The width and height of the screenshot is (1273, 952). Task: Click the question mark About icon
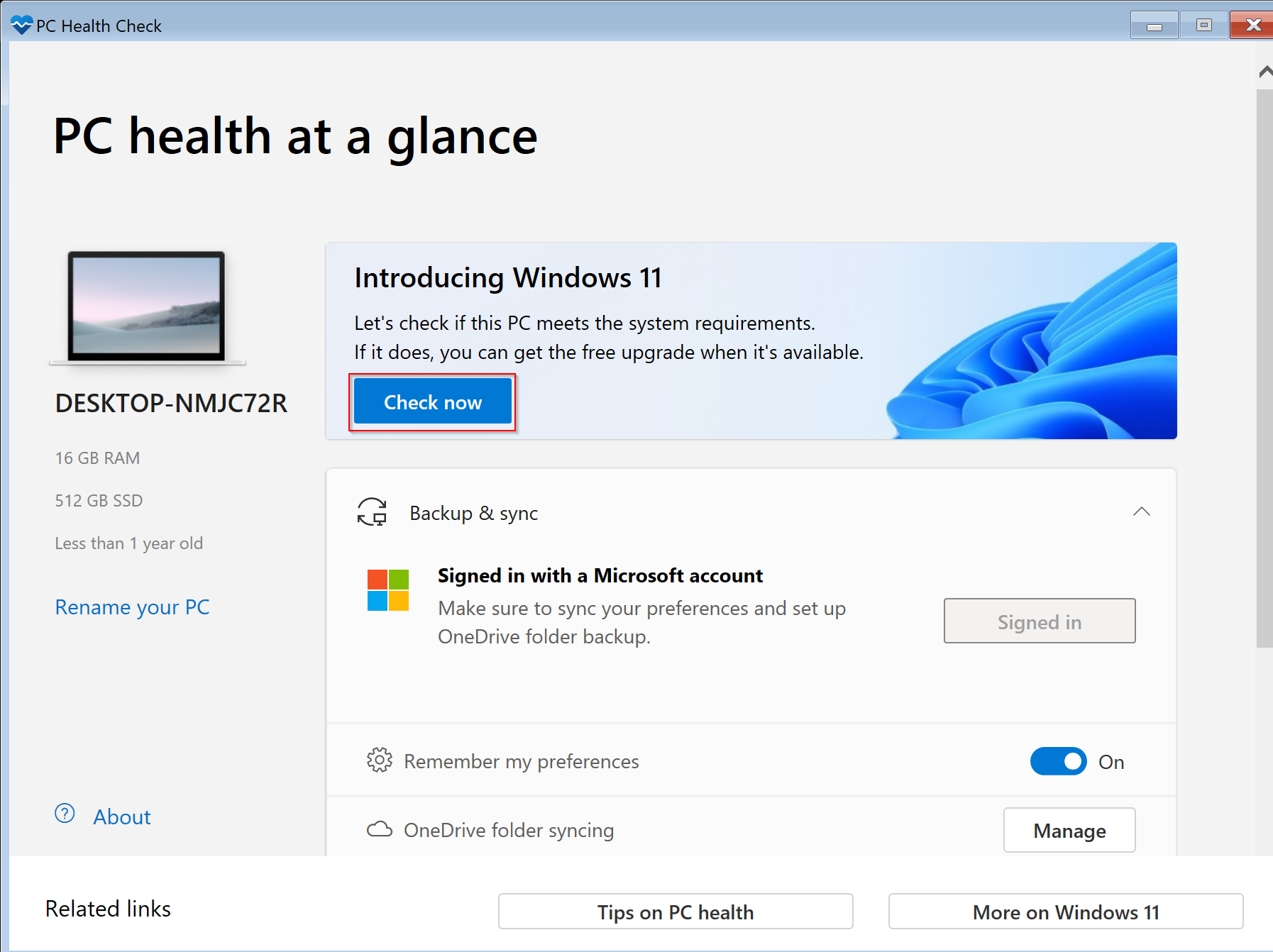(x=65, y=814)
